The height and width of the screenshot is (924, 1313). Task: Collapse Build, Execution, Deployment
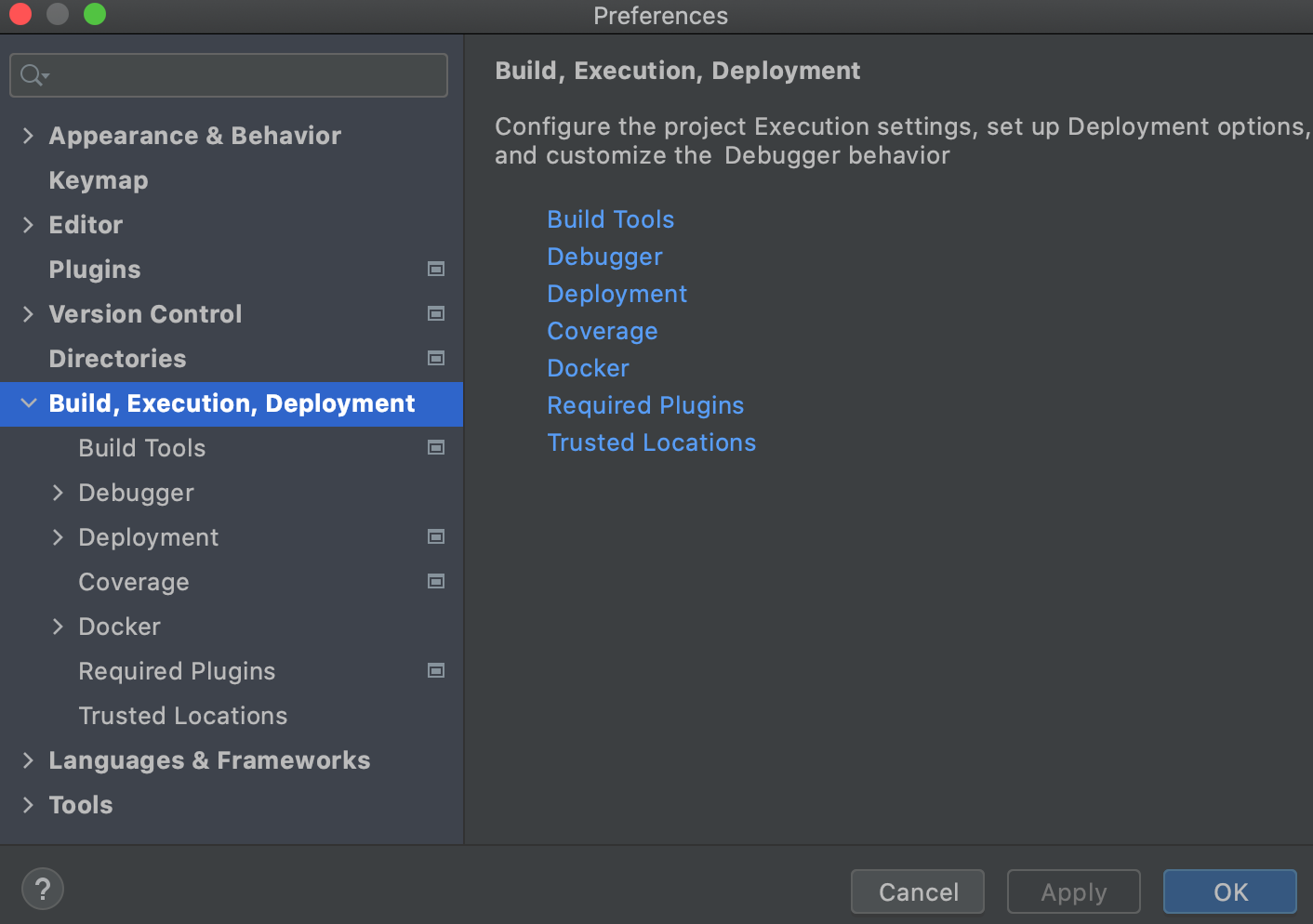click(x=28, y=403)
